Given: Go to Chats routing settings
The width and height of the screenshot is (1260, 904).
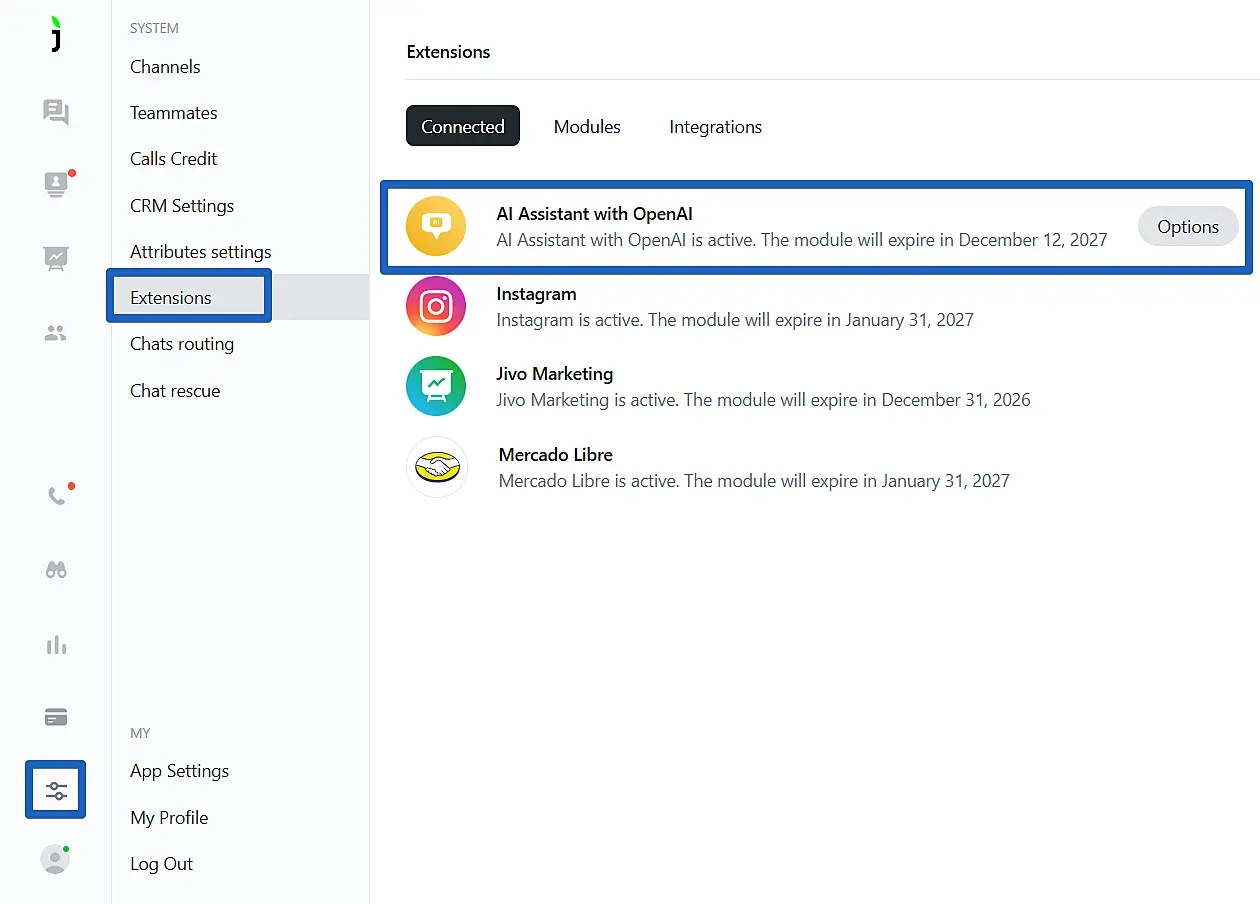Looking at the screenshot, I should 182,344.
